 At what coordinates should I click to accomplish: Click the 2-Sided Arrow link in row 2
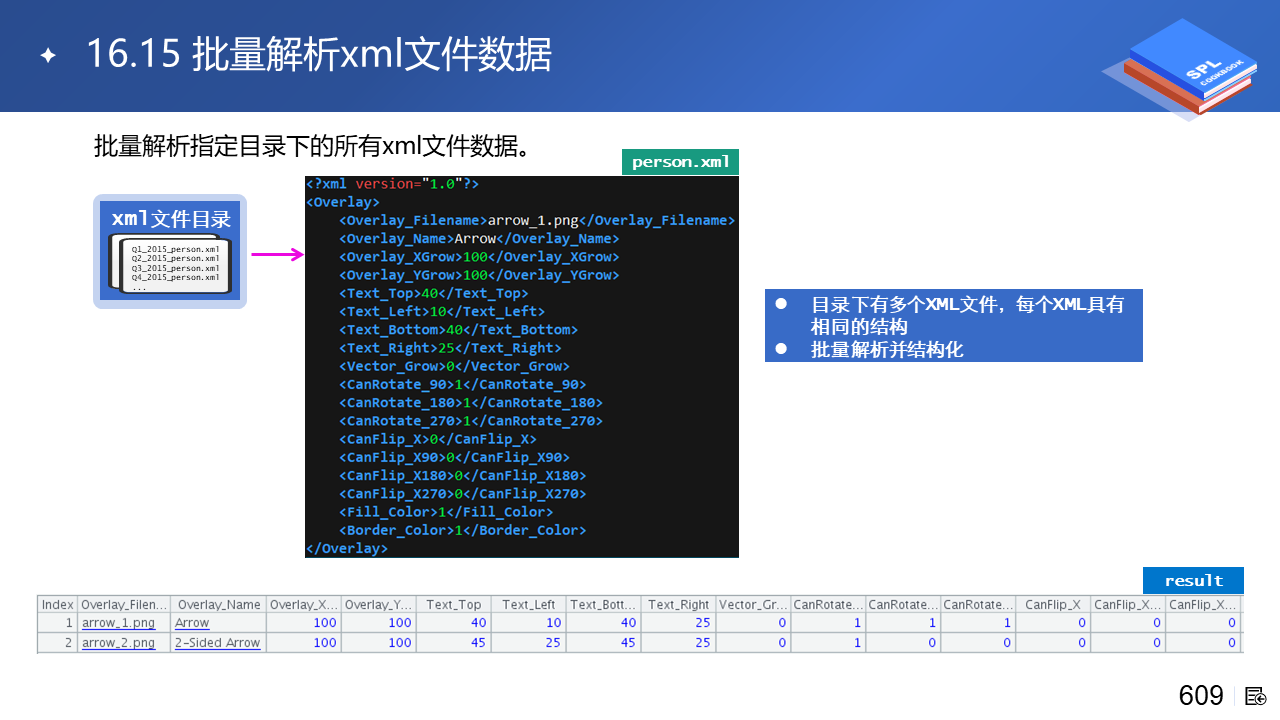click(217, 643)
